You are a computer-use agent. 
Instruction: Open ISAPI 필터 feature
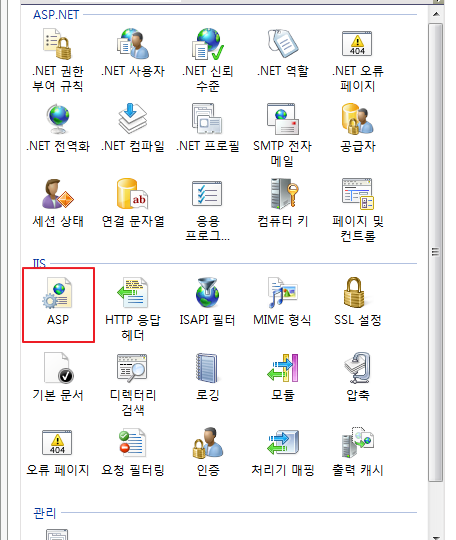click(208, 302)
